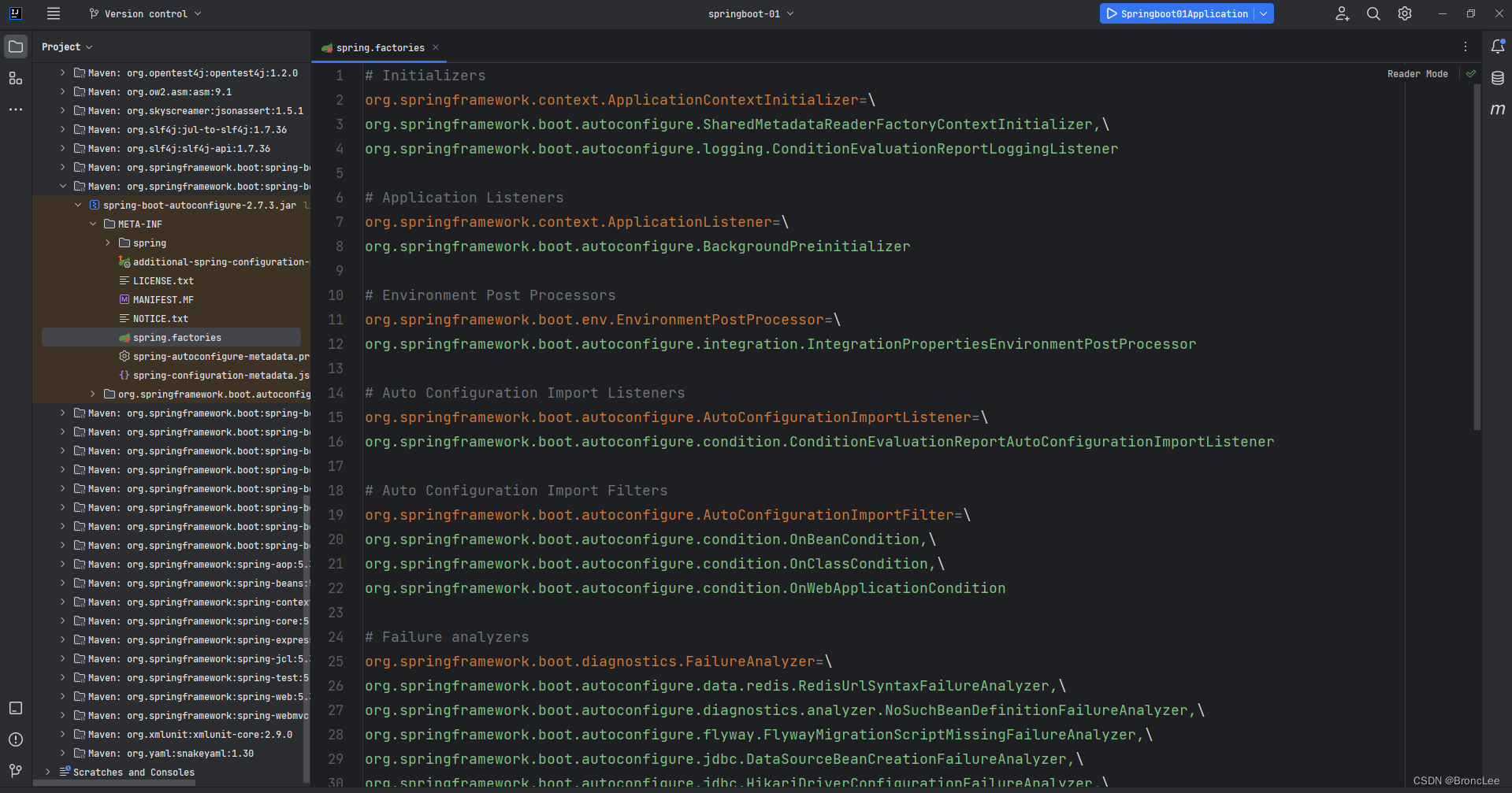This screenshot has height=793, width=1512.
Task: Open springboot-01 project dropdown
Action: click(751, 13)
